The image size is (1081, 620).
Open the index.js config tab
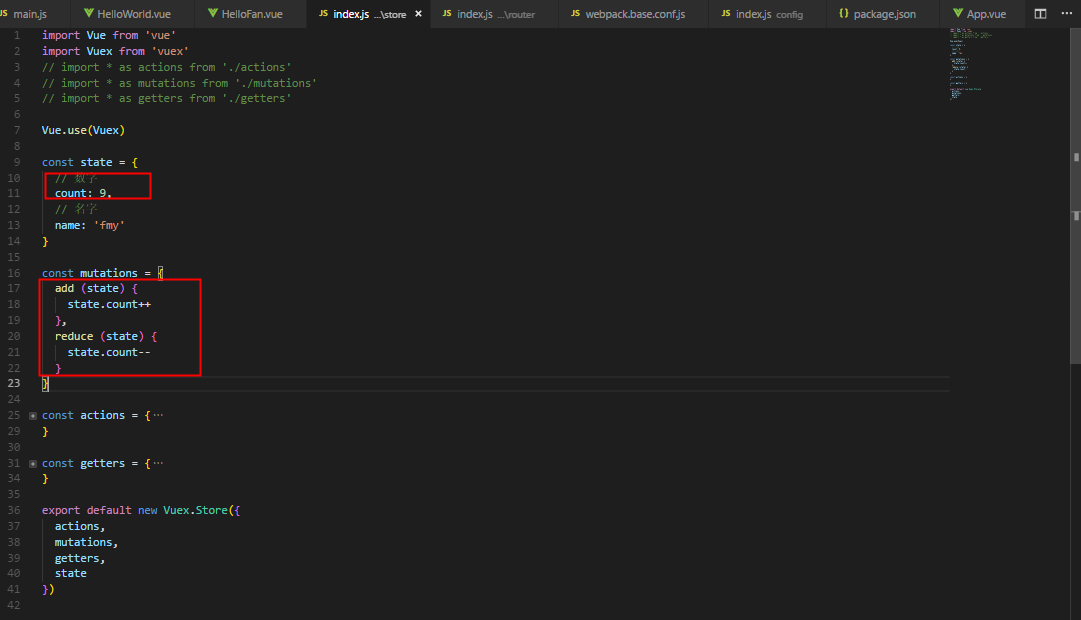[767, 14]
